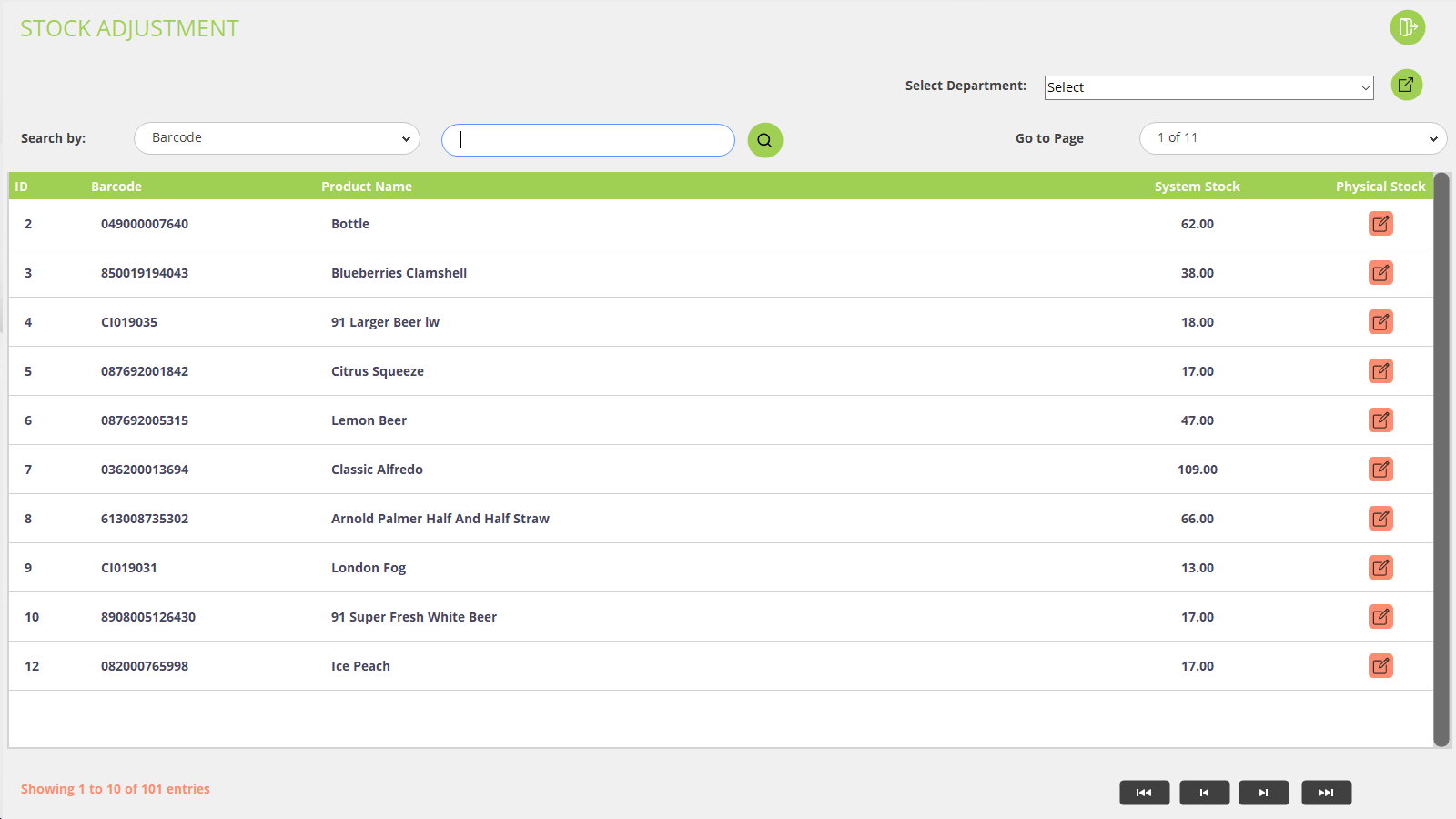The image size is (1456, 819).
Task: Open stock edit for Citrus Squeeze
Action: (1380, 371)
